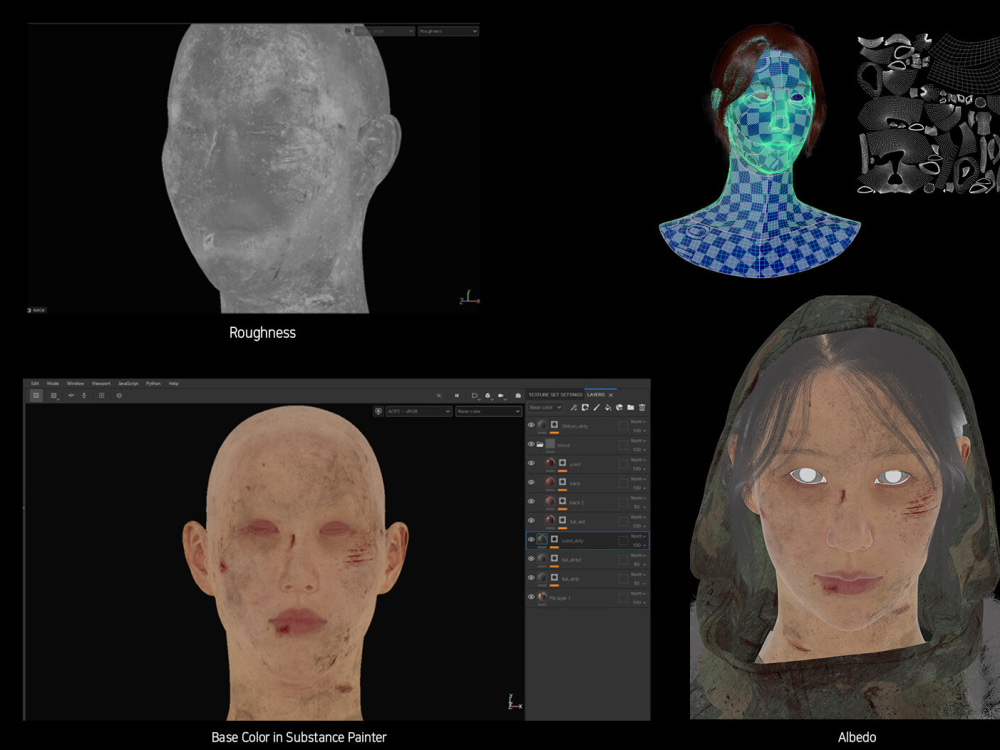
Task: Hide the fut_red layer
Action: (x=530, y=520)
